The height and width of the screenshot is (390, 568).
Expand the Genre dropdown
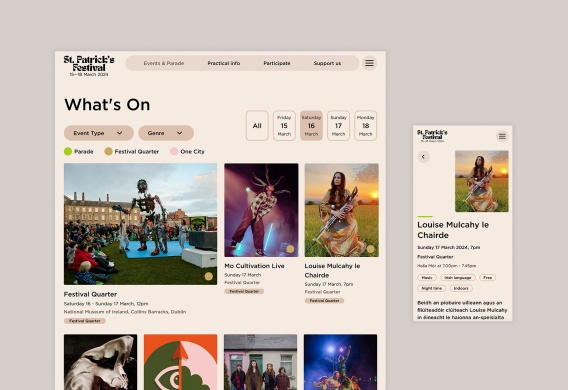tap(166, 133)
